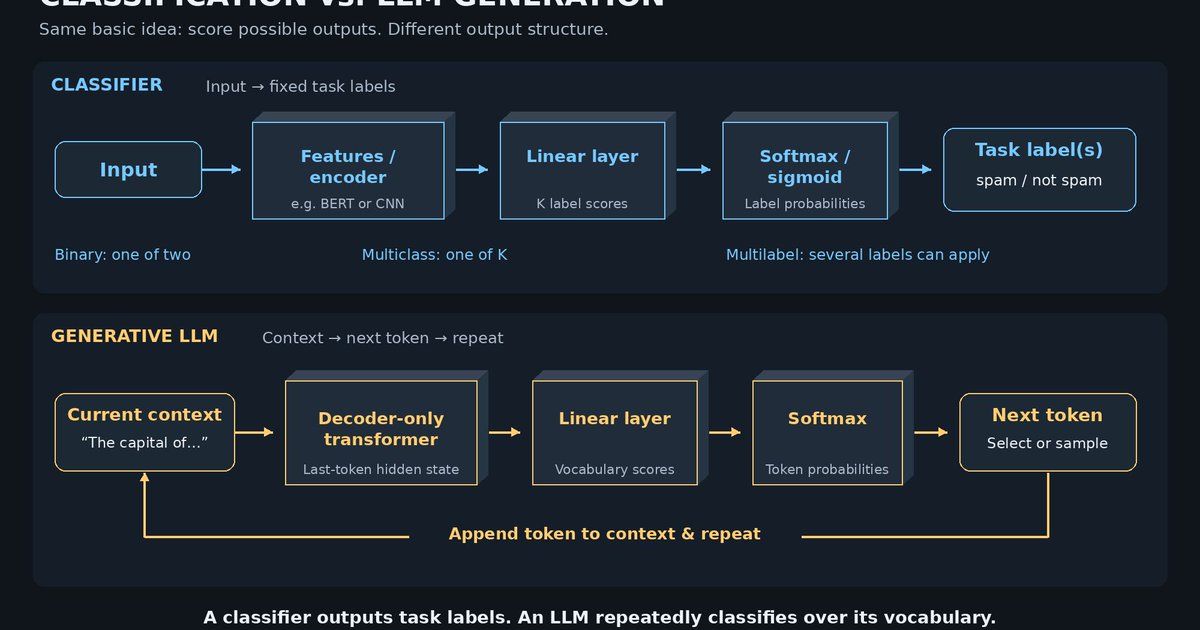Select the orange Softmax block
This screenshot has width=1200, height=630.
pyautogui.click(x=827, y=433)
